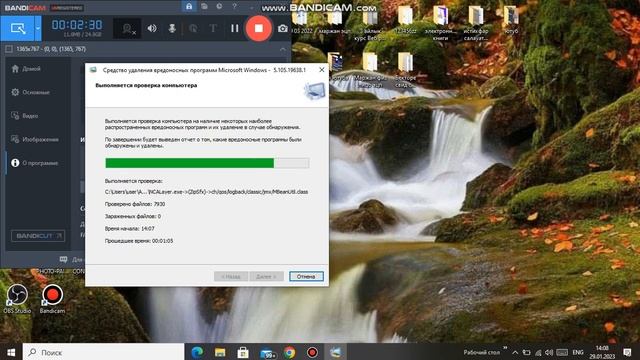The height and width of the screenshot is (360, 640).
Task: Click the Отмена button
Action: point(306,276)
